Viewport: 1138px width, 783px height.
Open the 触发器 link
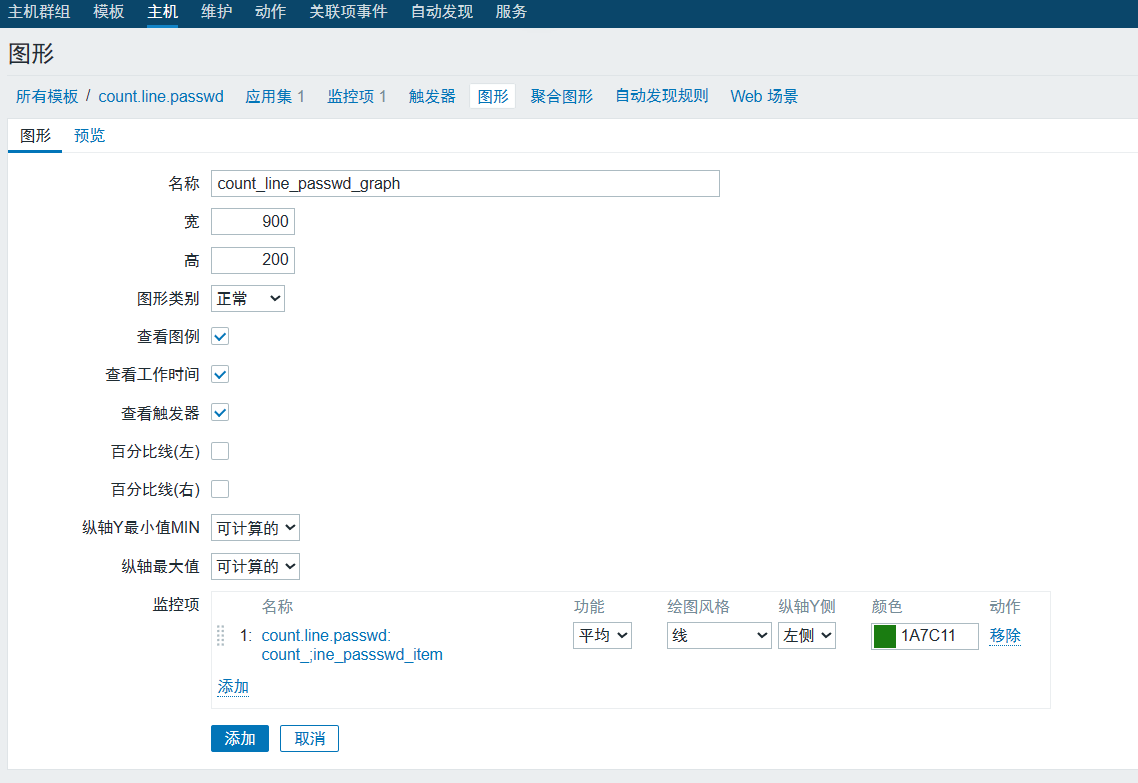tap(432, 97)
